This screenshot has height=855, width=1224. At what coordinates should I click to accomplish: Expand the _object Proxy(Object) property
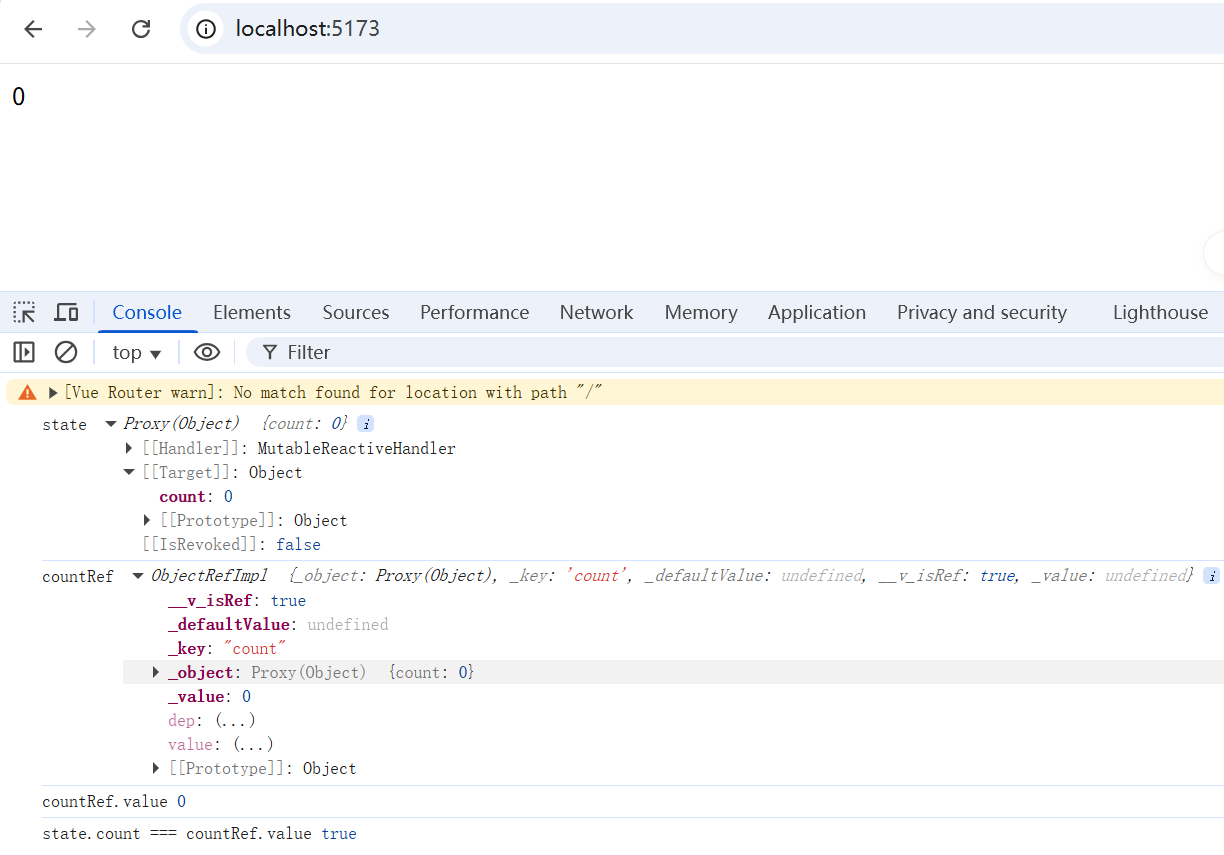(156, 672)
